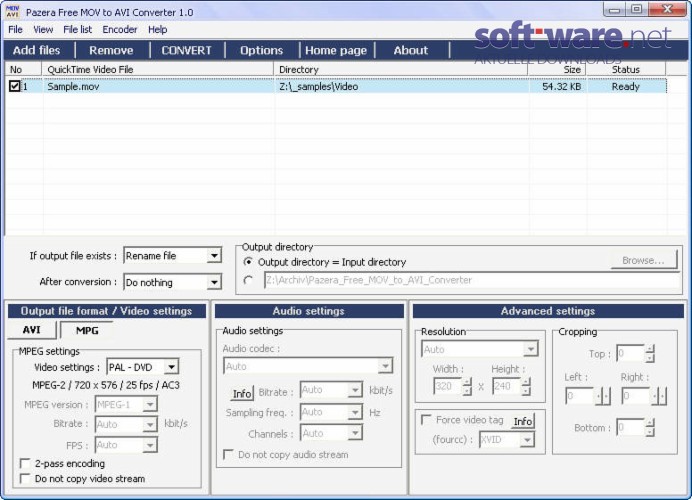692x500 pixels.
Task: Uncheck the Sample.mov file checkbox
Action: point(15,86)
